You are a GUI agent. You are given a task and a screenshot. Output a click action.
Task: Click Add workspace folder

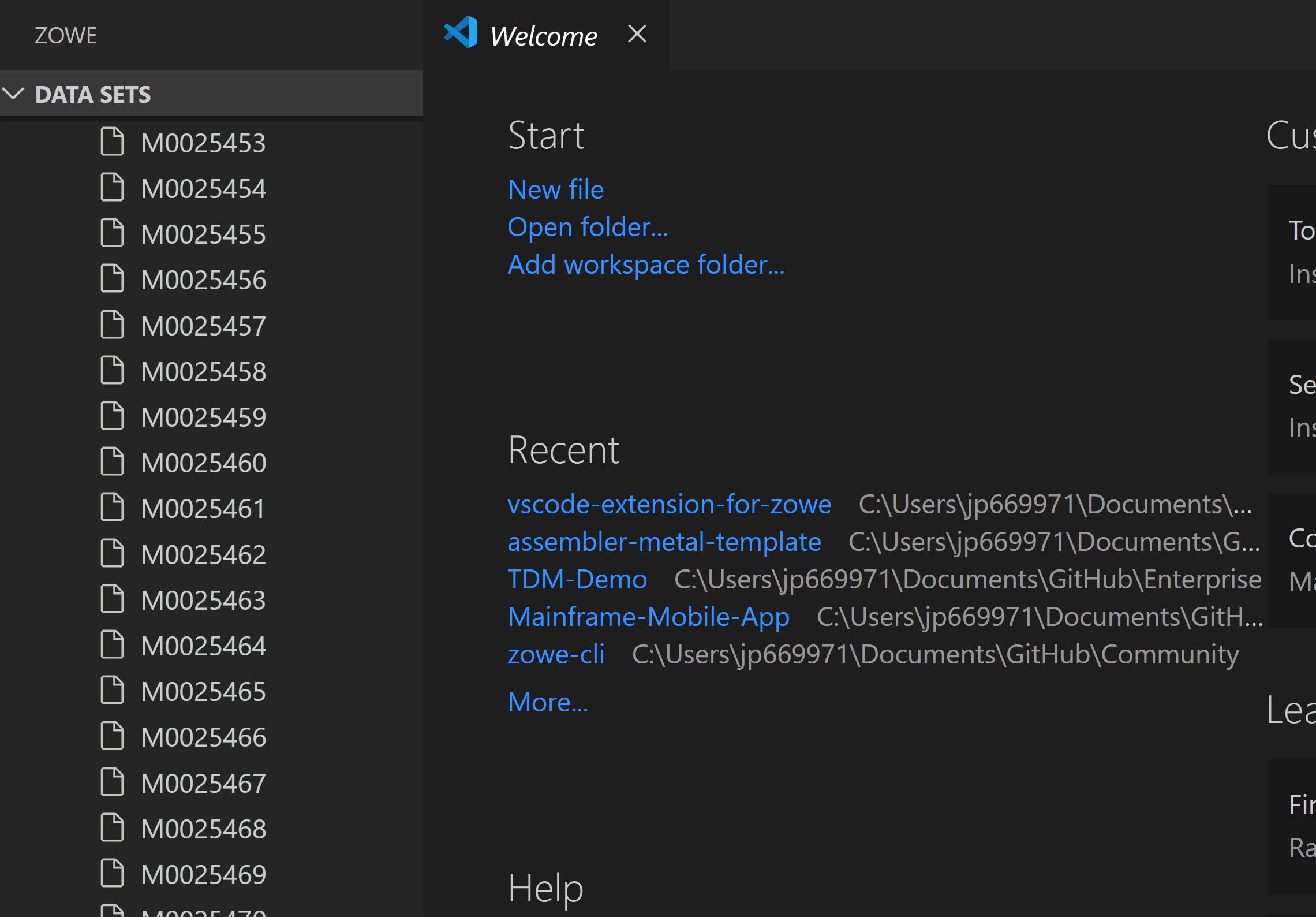(646, 264)
